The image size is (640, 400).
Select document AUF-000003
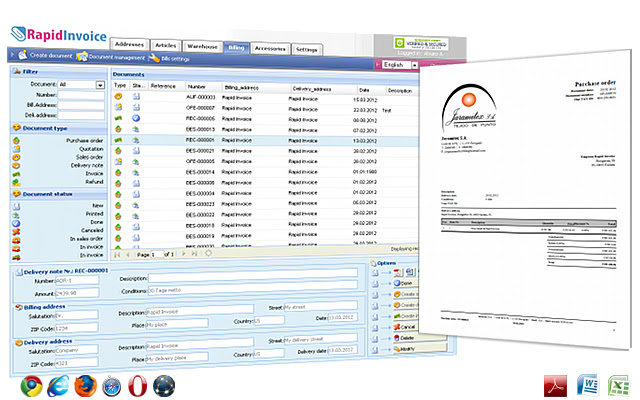(265, 98)
